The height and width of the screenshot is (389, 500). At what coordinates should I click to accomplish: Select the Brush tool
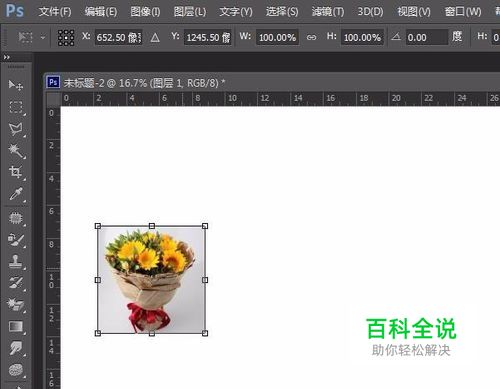[x=16, y=240]
